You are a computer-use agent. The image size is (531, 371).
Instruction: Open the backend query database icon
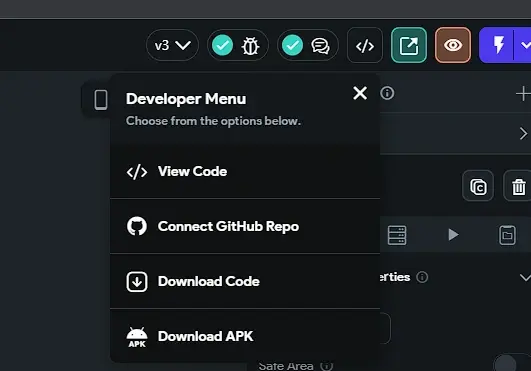click(397, 235)
